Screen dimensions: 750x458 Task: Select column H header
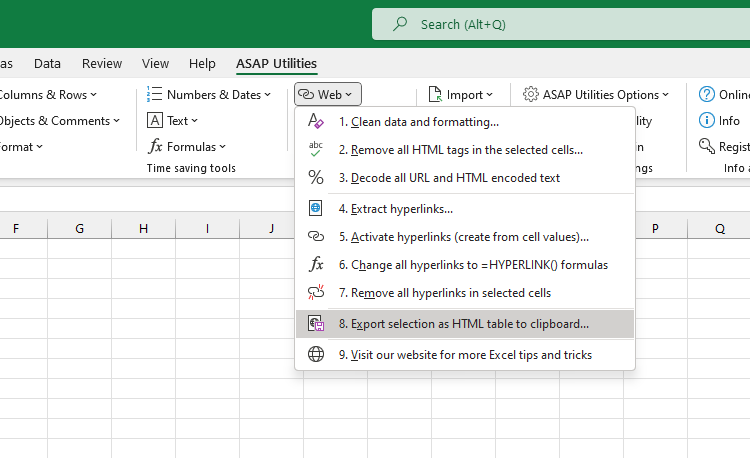[x=143, y=229]
